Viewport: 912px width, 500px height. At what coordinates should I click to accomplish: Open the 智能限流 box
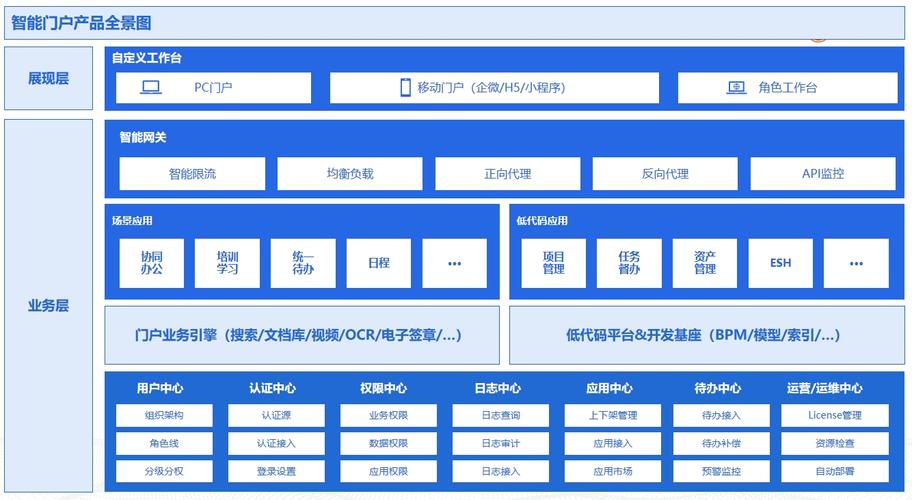click(192, 173)
